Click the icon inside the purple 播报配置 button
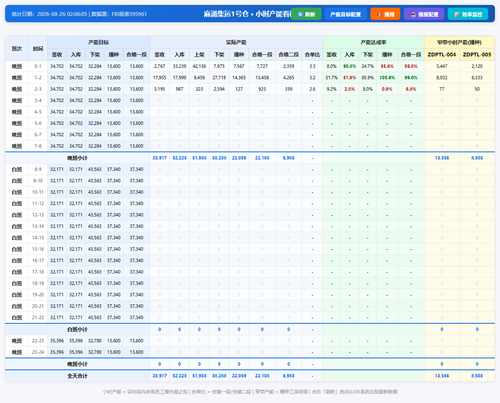Viewport: 500px width, 403px height. (x=413, y=15)
